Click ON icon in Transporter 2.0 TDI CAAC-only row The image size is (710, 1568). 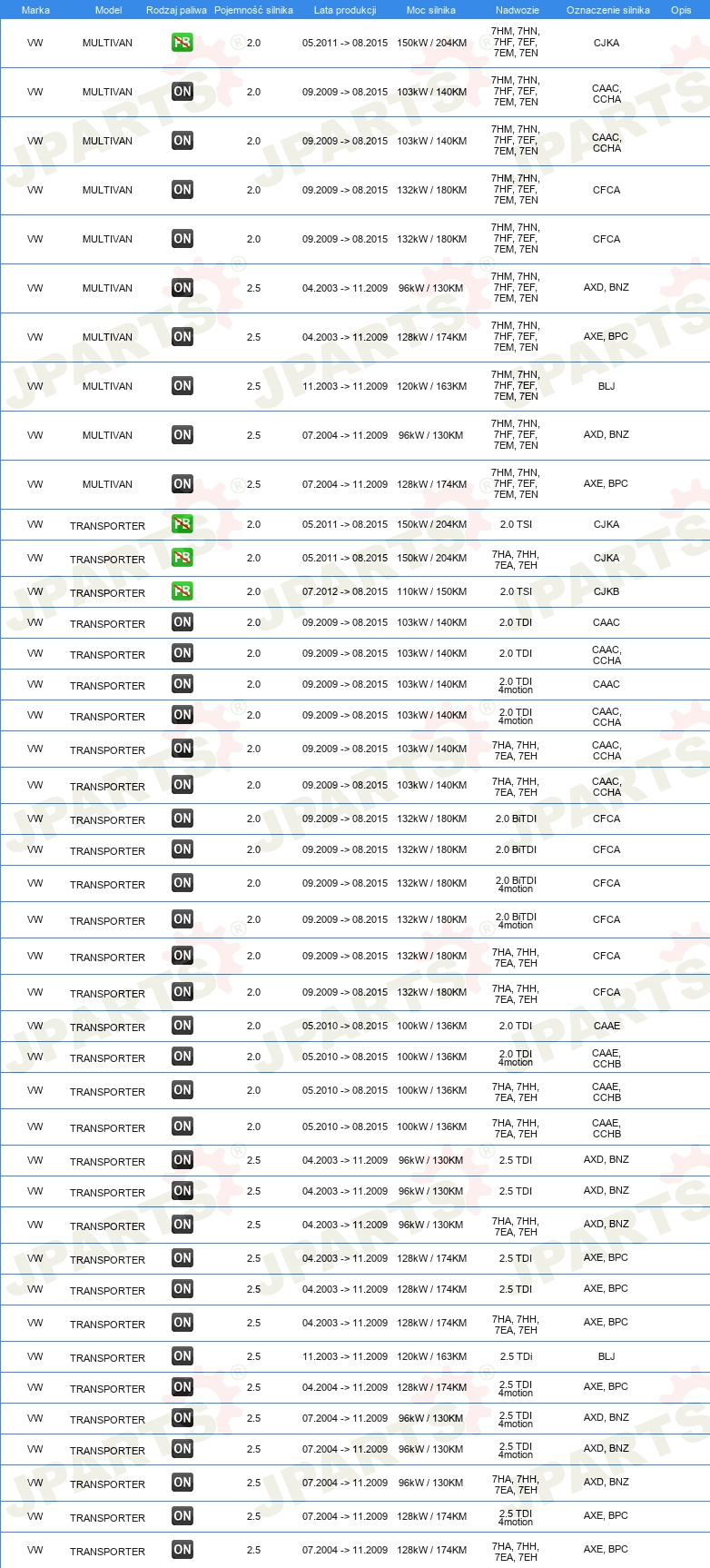pos(182,622)
